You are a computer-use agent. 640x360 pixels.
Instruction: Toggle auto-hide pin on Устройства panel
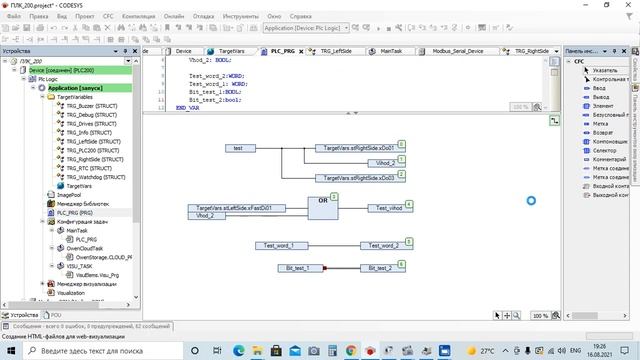(125, 51)
